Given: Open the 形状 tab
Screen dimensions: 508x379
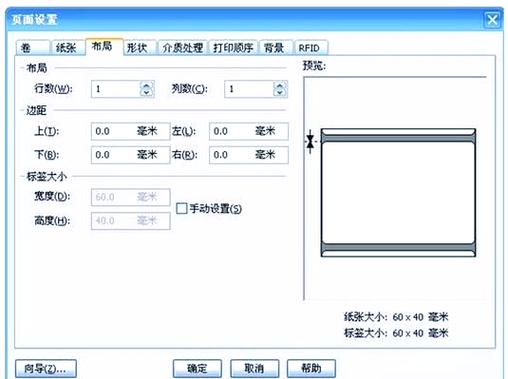Looking at the screenshot, I should click(x=139, y=48).
